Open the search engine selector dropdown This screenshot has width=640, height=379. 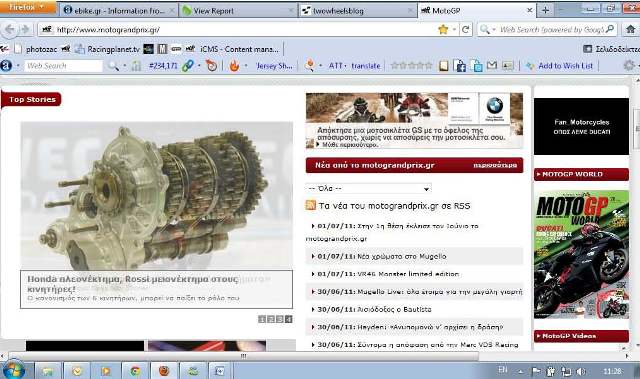(487, 29)
